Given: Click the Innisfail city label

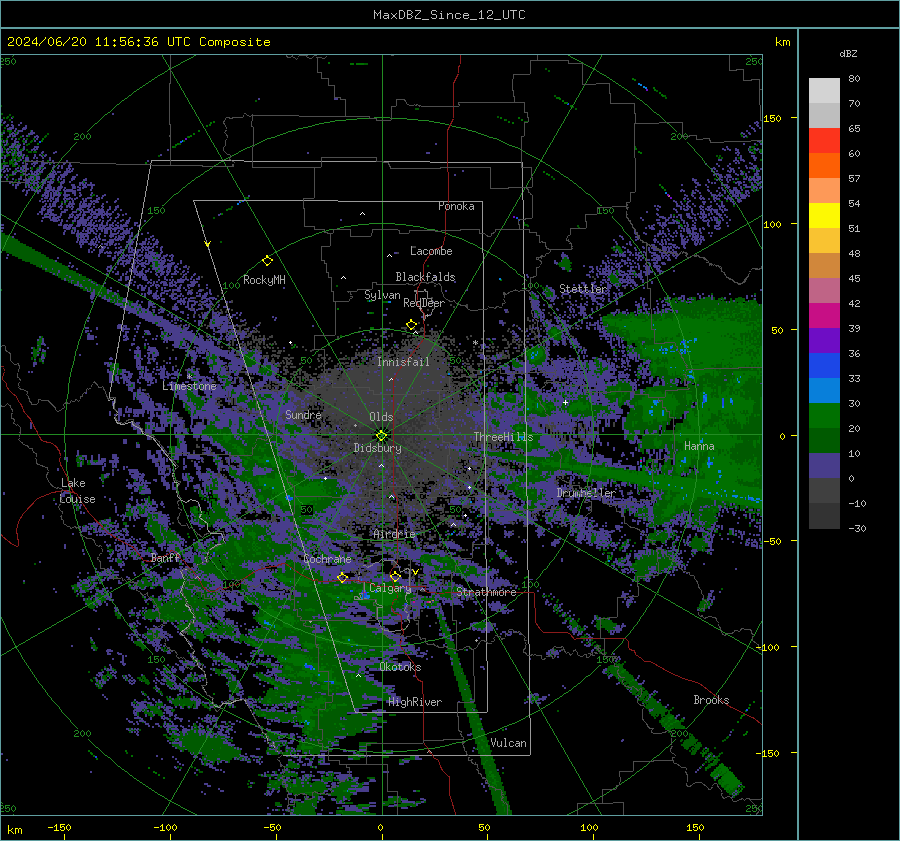Looking at the screenshot, I should point(403,362).
